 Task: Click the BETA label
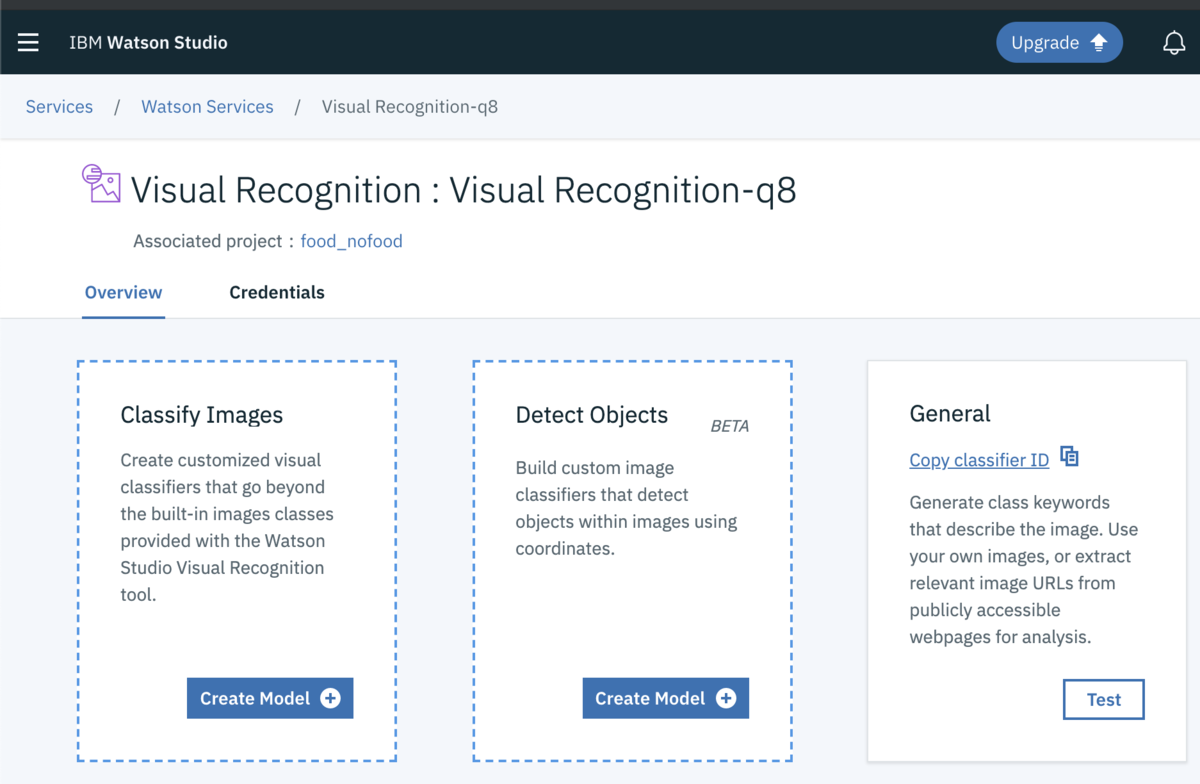[729, 426]
